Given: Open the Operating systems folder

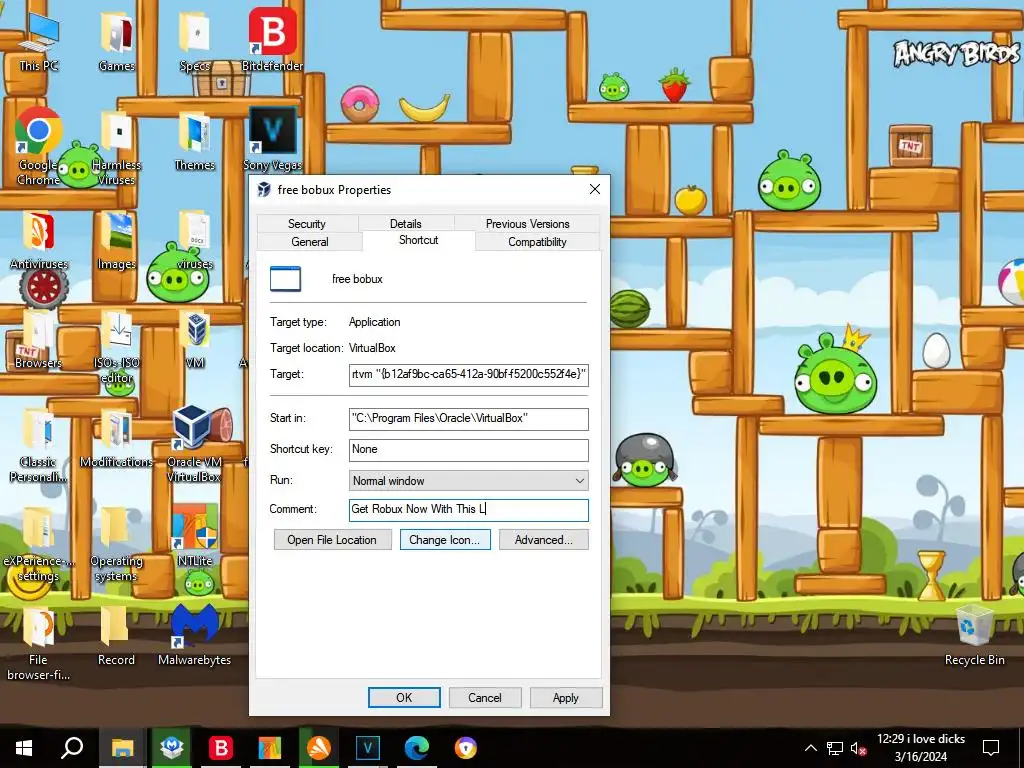Looking at the screenshot, I should pyautogui.click(x=116, y=545).
